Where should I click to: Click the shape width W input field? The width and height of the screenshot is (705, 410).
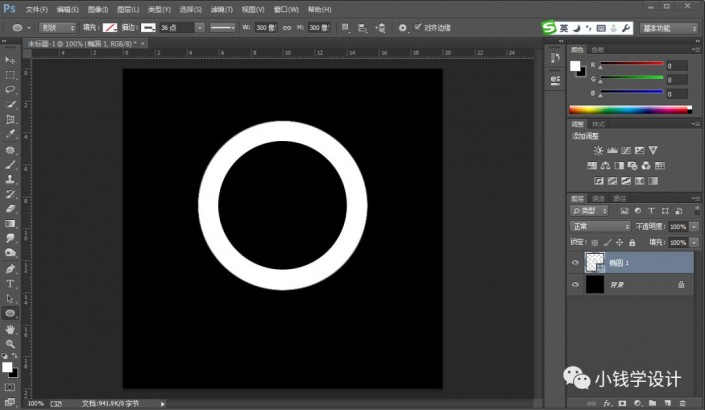265,27
